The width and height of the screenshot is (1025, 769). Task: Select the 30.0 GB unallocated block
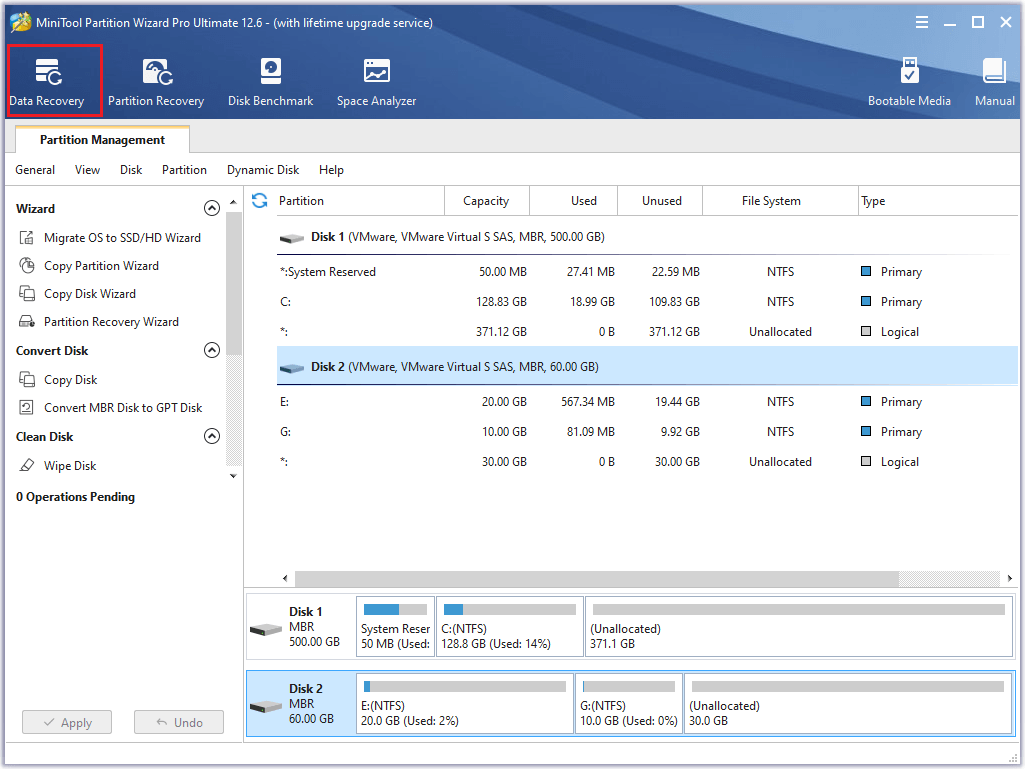point(849,704)
